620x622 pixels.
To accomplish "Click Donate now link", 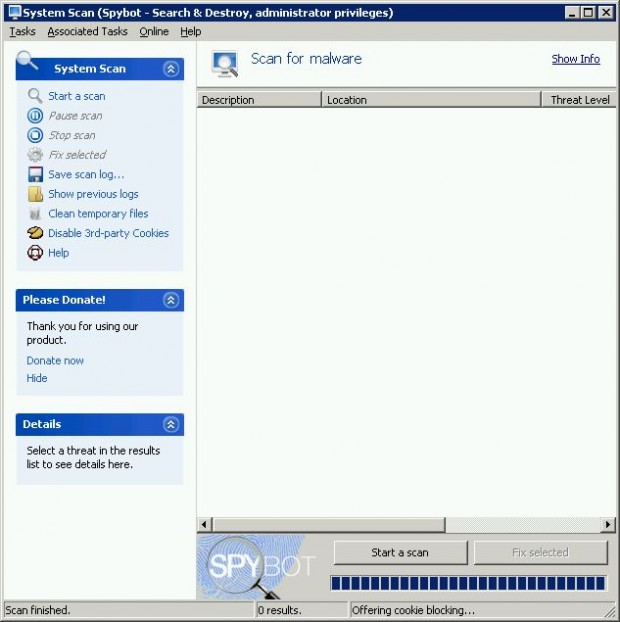I will [x=55, y=361].
